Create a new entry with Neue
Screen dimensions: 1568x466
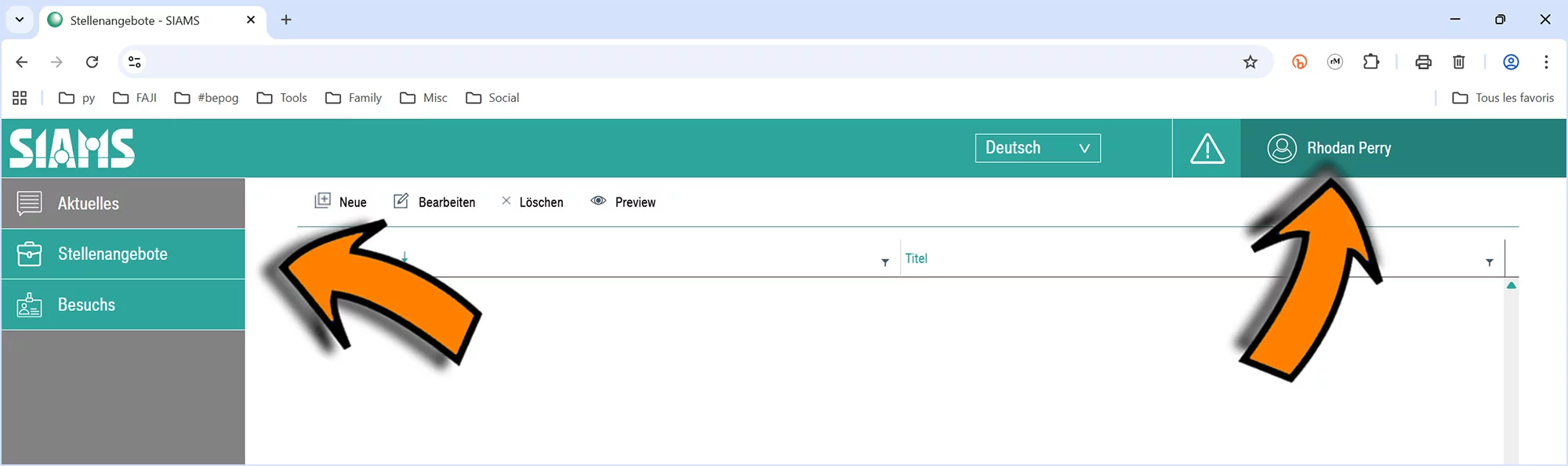(341, 202)
